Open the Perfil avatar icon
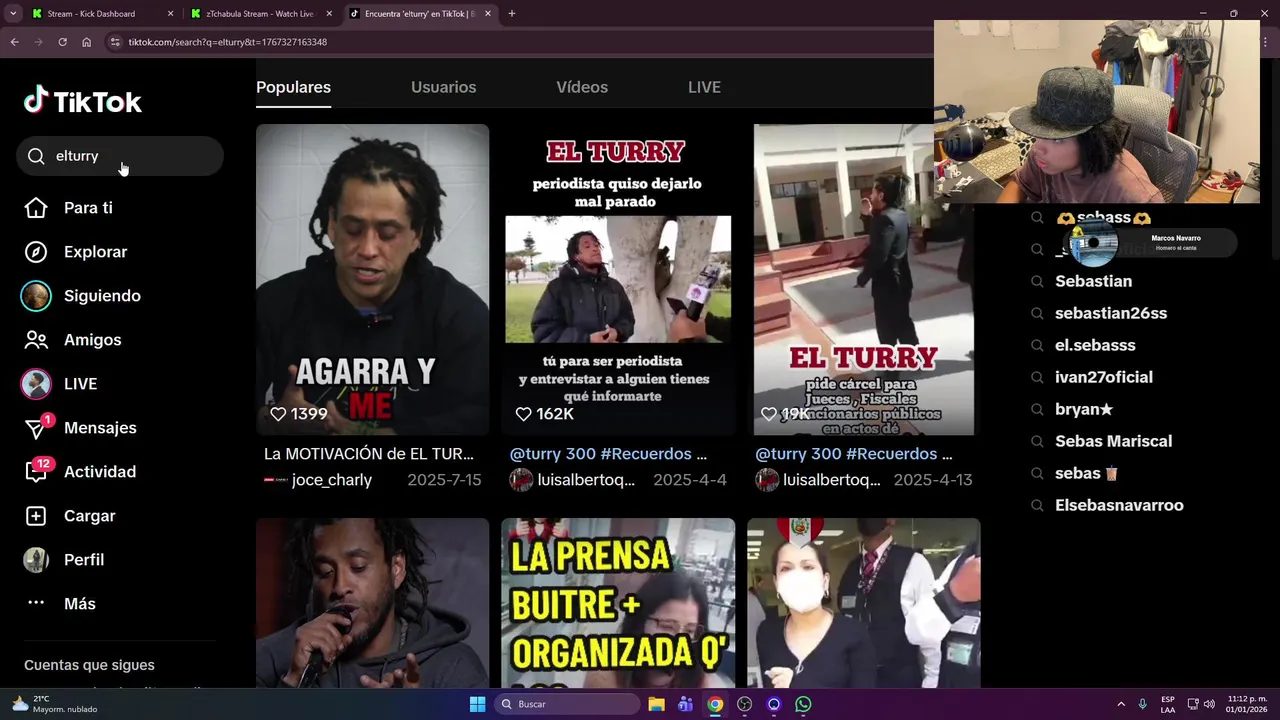 tap(36, 560)
